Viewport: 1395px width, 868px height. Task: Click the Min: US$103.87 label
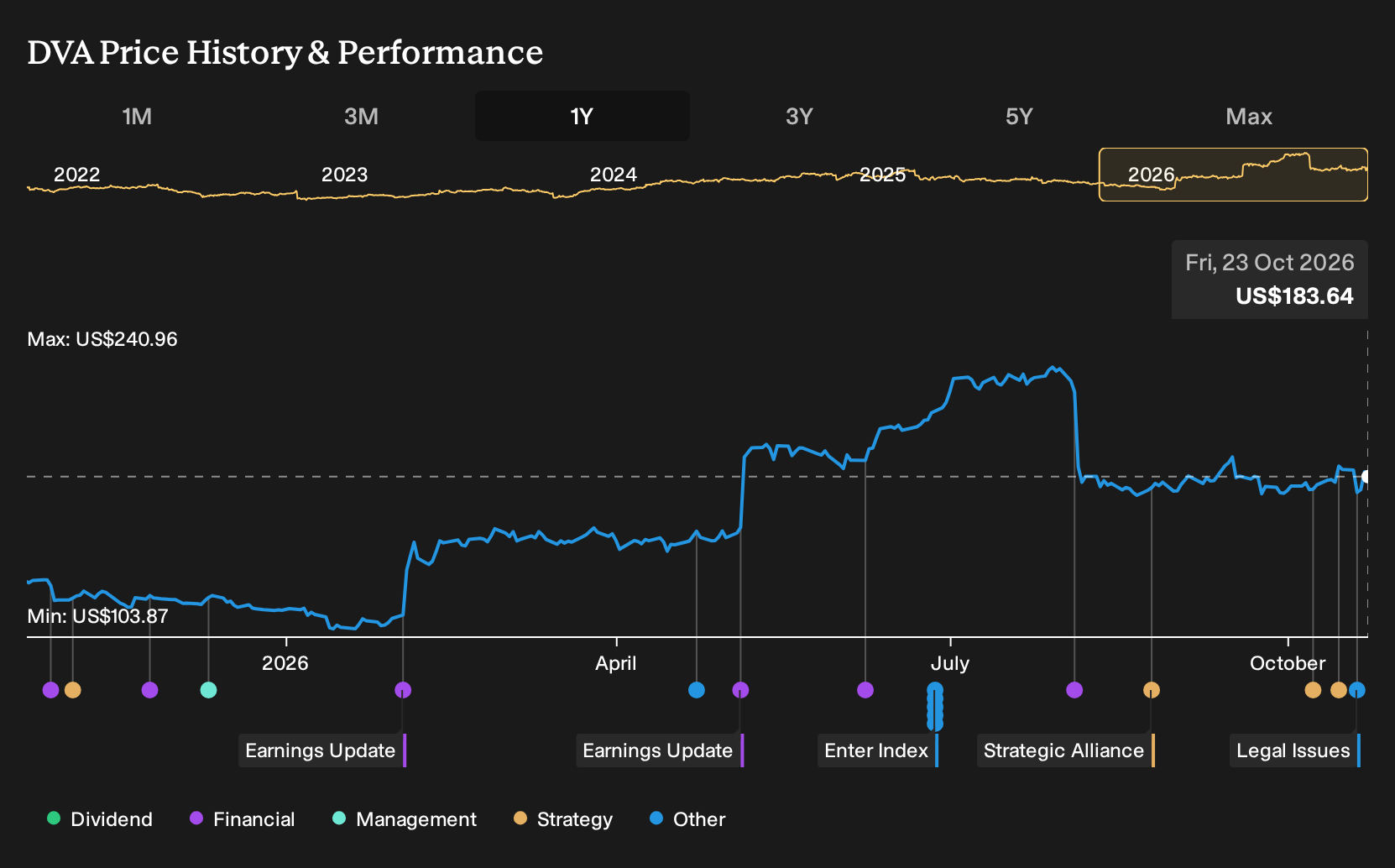coord(97,616)
